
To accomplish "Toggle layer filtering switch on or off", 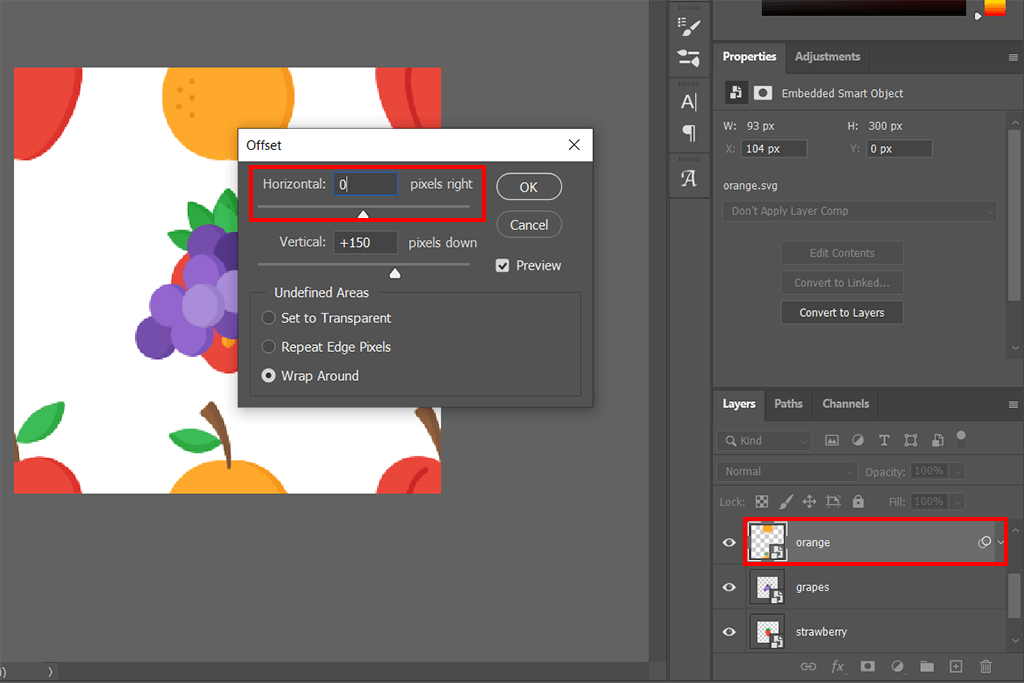I will point(961,439).
